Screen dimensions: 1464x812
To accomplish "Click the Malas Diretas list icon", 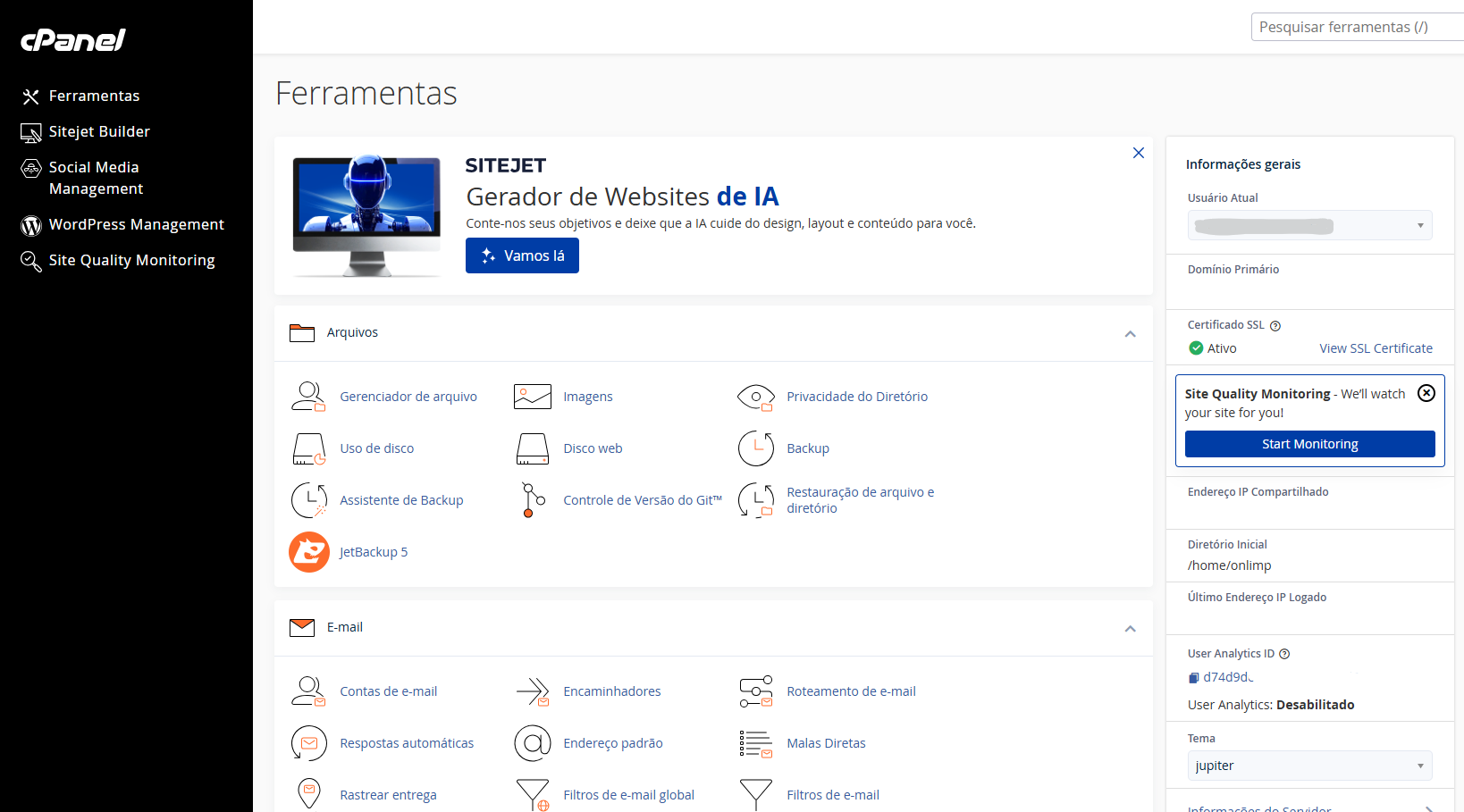I will (755, 743).
